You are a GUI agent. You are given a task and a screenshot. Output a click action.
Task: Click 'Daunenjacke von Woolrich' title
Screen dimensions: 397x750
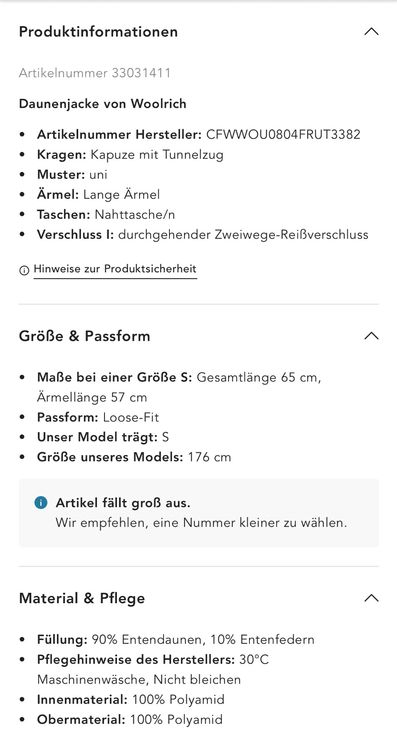click(x=103, y=103)
